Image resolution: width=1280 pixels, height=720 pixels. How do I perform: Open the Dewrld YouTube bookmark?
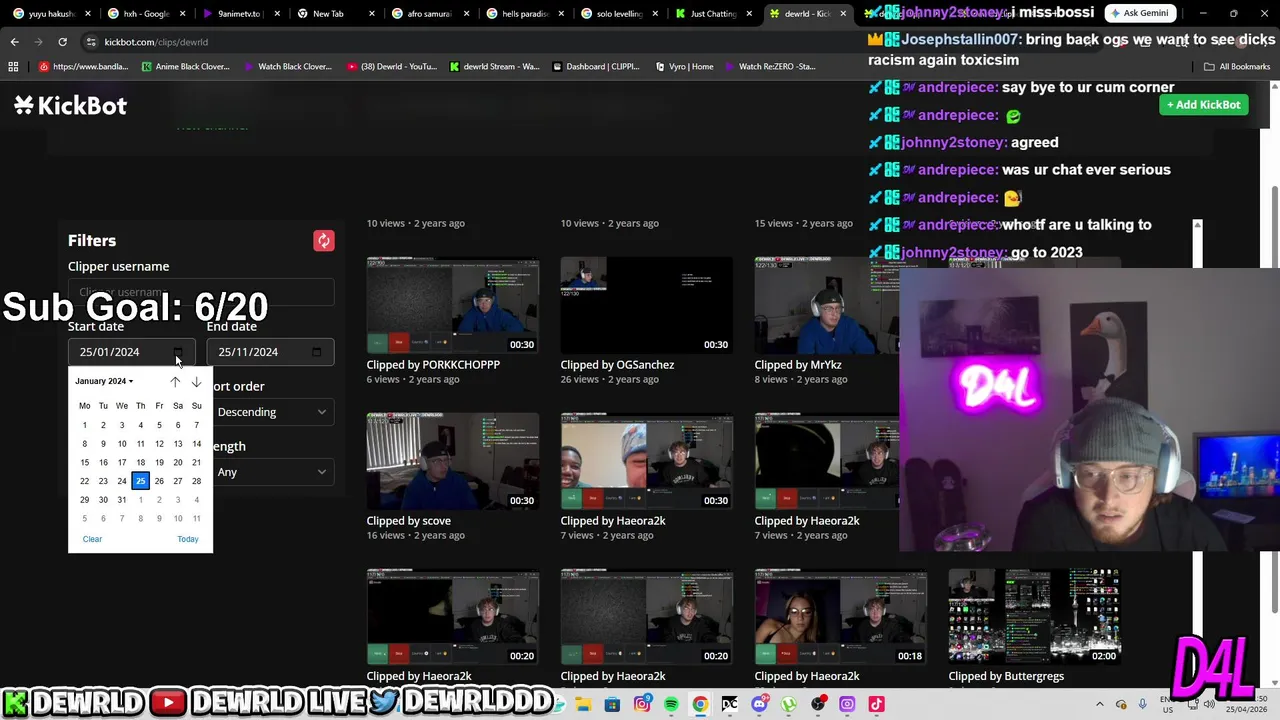click(392, 67)
